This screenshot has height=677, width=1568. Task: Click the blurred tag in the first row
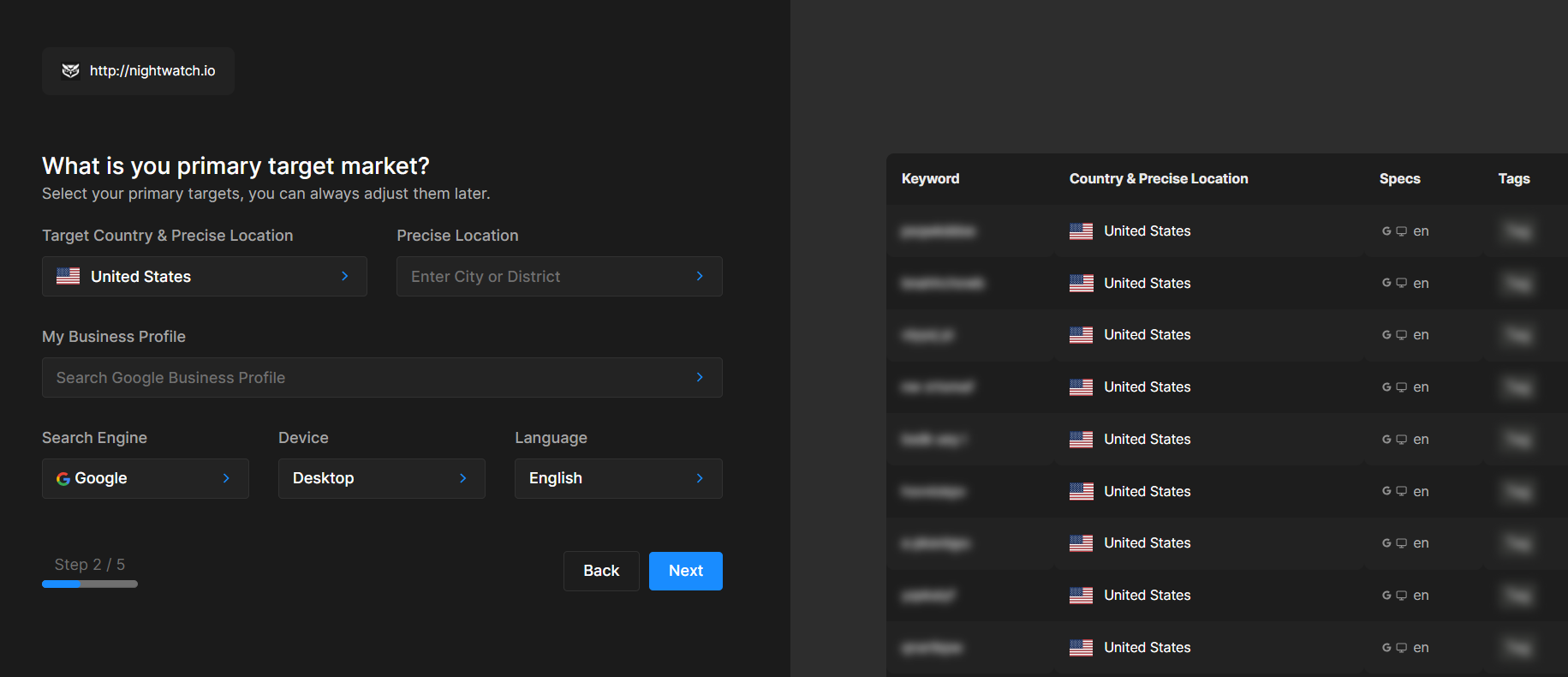(x=1517, y=231)
